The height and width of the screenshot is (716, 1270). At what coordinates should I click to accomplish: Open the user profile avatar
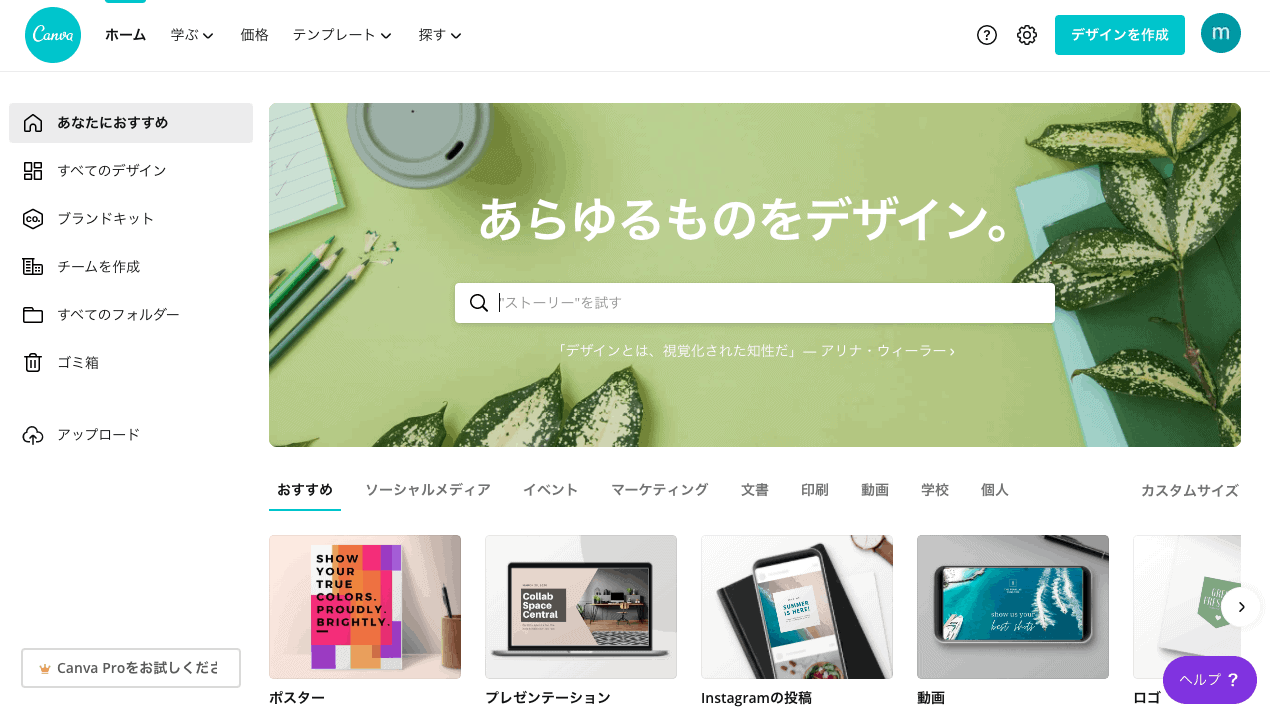coord(1221,33)
